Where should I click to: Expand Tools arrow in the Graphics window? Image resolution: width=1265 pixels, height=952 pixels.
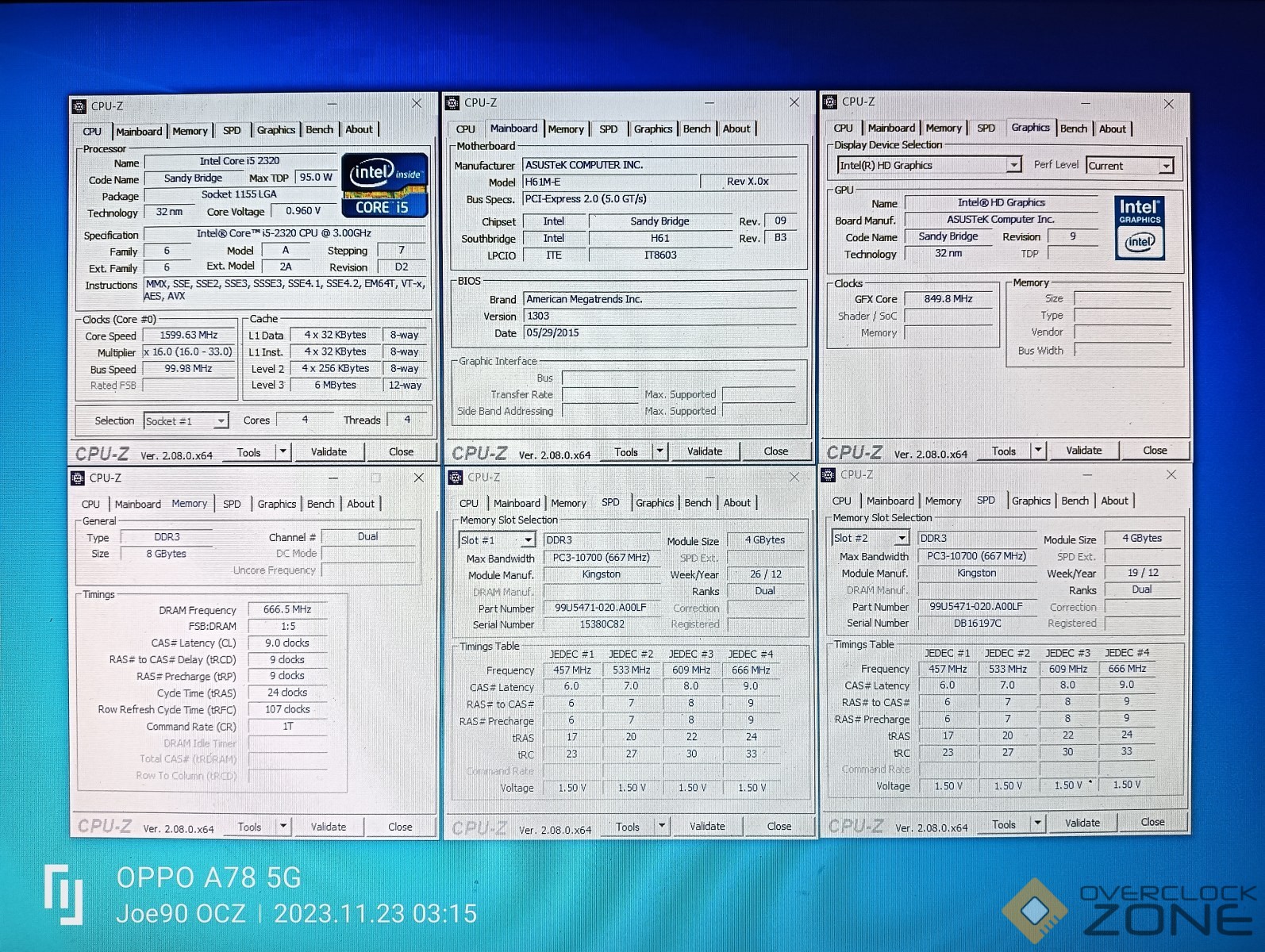tap(1038, 451)
